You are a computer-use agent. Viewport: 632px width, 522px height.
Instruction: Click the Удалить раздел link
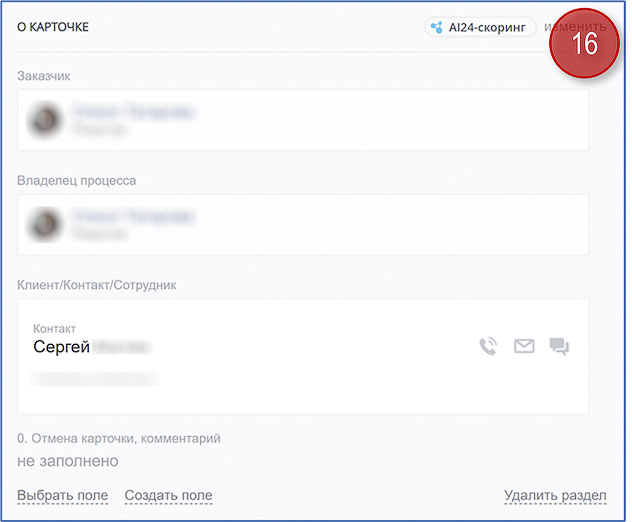tap(555, 495)
